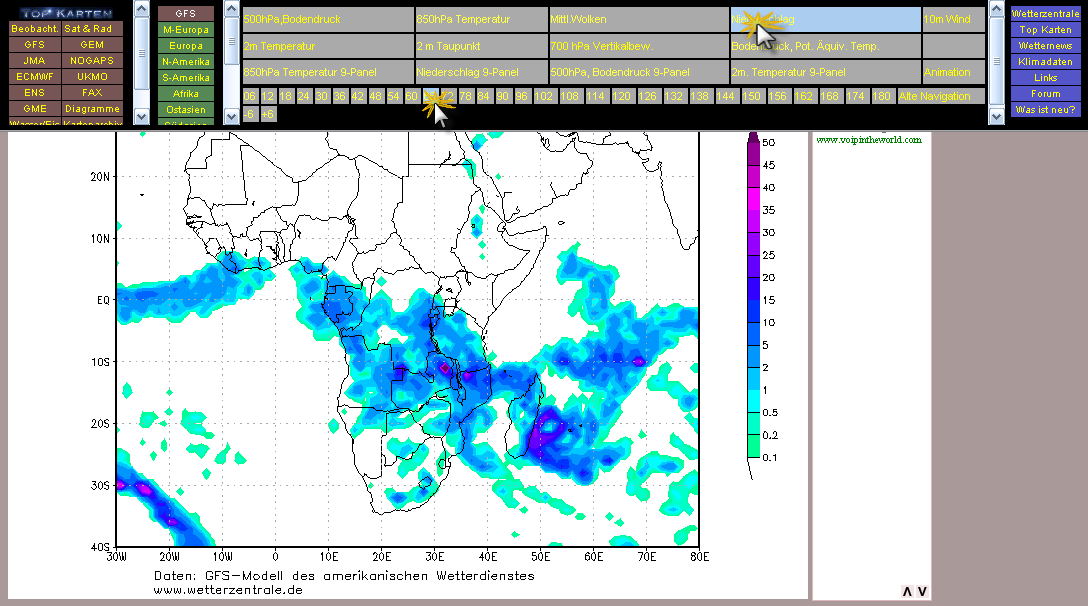Jump to forecast hour 48
This screenshot has height=606, width=1088.
coord(375,96)
